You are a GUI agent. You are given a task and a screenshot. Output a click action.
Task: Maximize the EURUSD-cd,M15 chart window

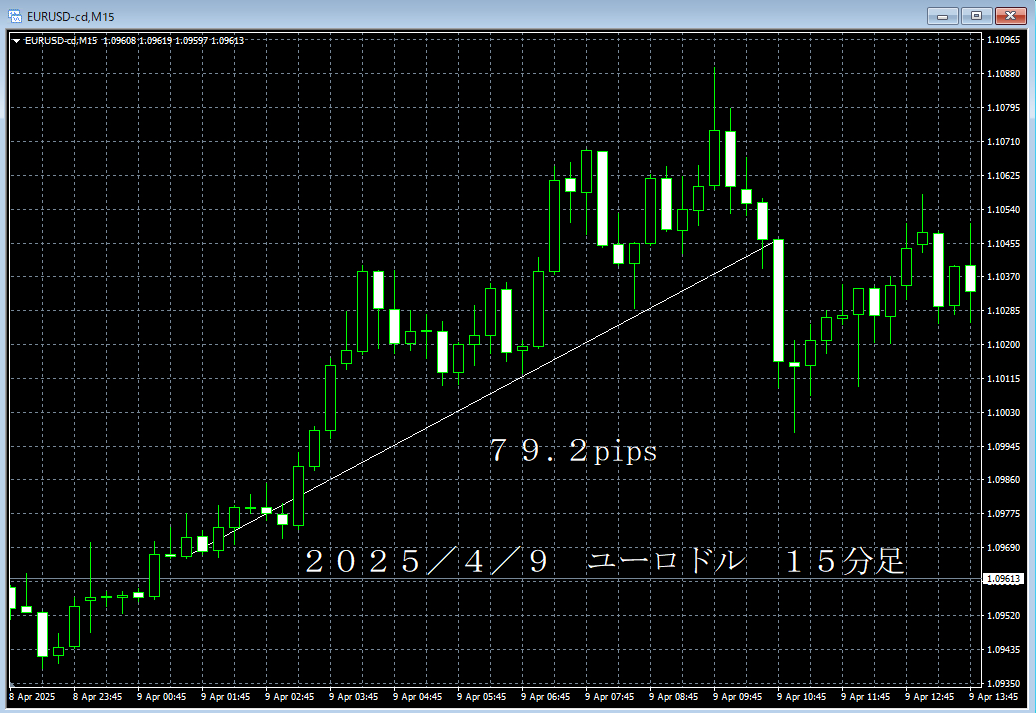pos(977,16)
